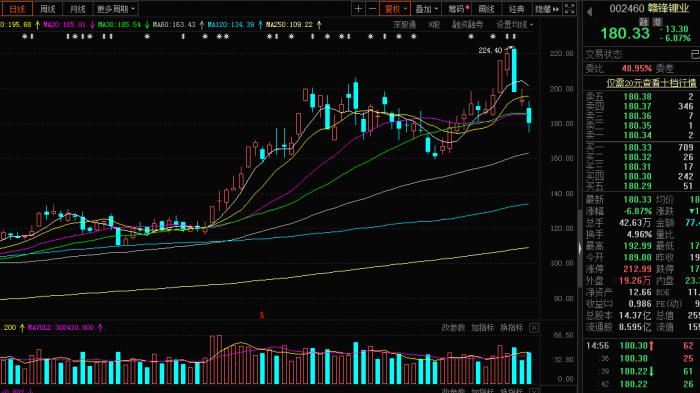Click the 融资融券 margin trading label
The width and height of the screenshot is (700, 393).
tap(467, 25)
